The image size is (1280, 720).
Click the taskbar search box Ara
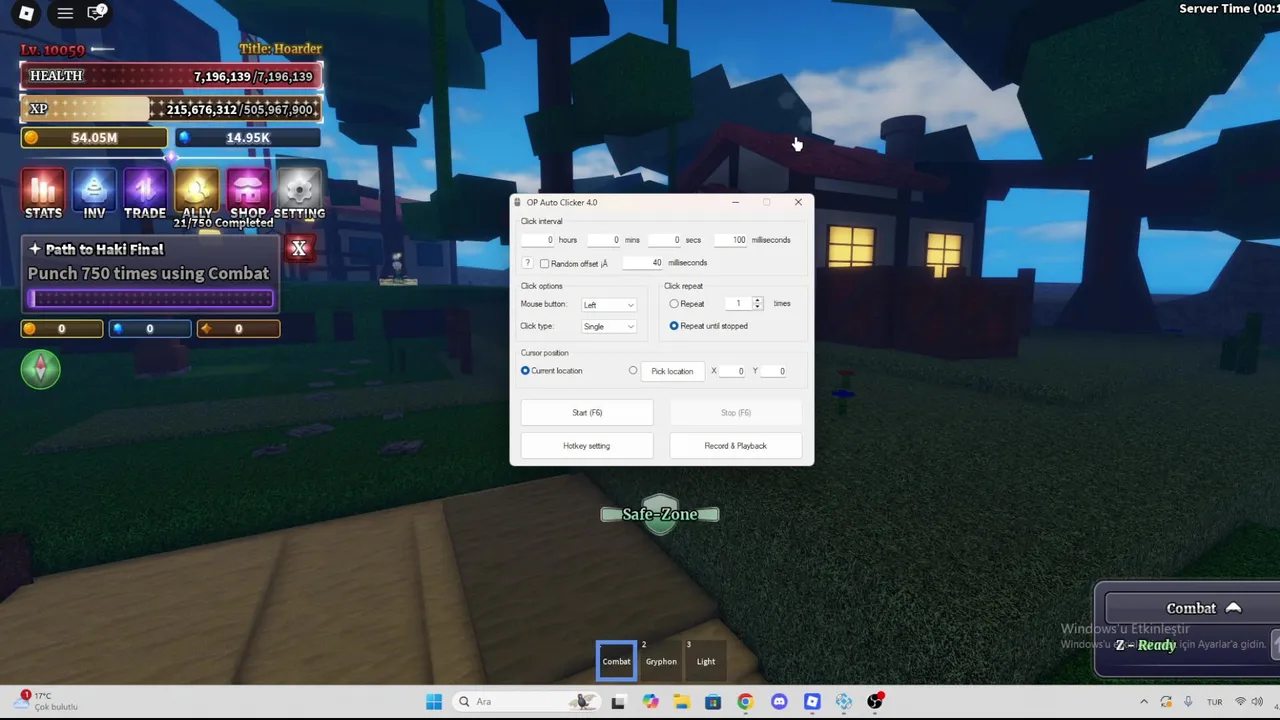click(526, 702)
